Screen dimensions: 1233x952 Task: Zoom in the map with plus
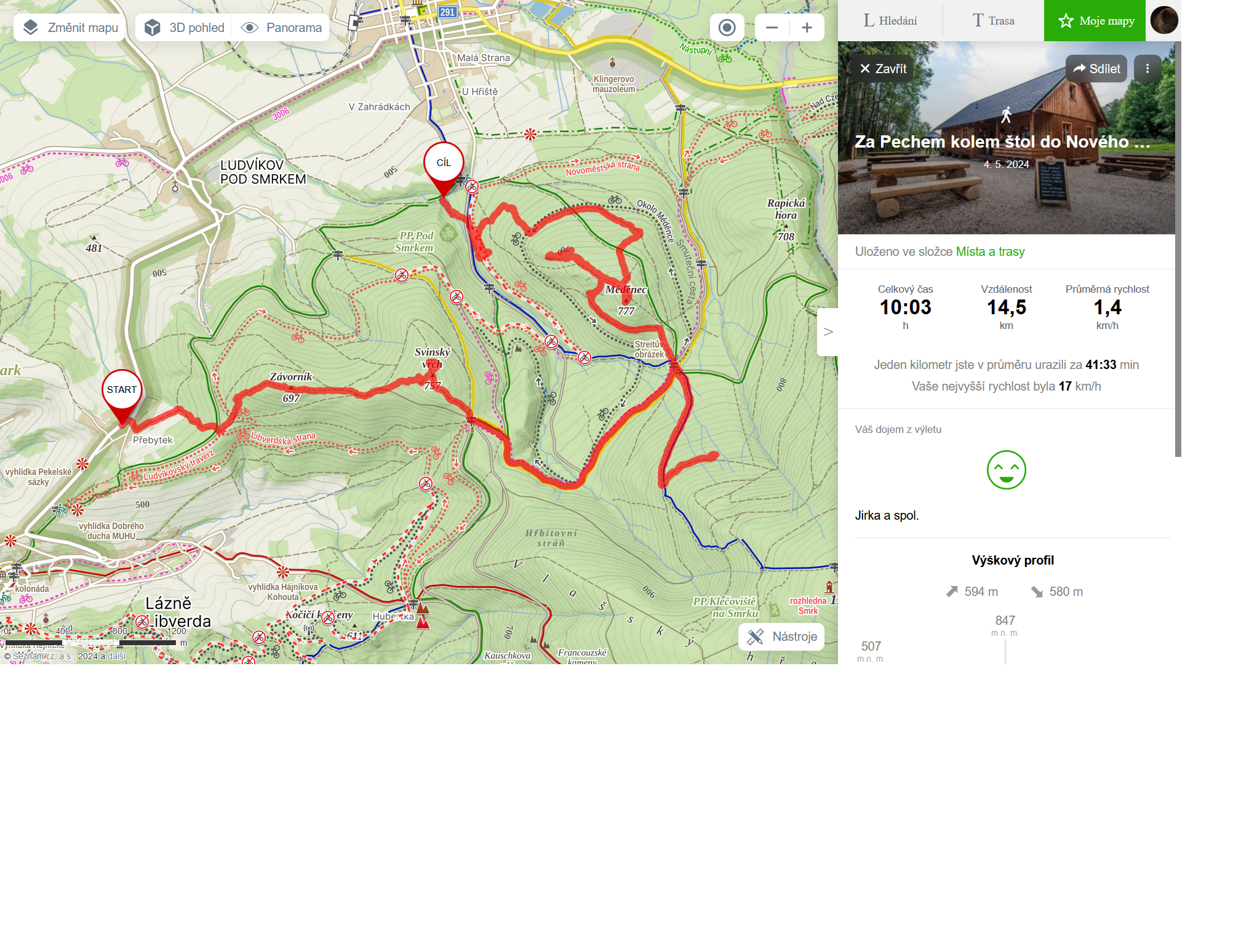(x=807, y=28)
